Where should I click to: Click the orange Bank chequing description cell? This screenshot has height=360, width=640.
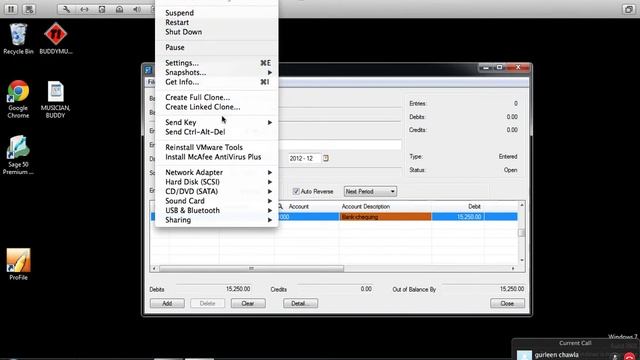point(385,217)
